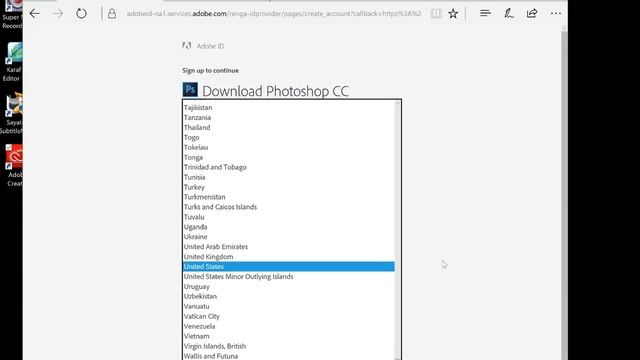The height and width of the screenshot is (360, 640).
Task: Select Wallis and Futuna option
Action: coord(289,356)
